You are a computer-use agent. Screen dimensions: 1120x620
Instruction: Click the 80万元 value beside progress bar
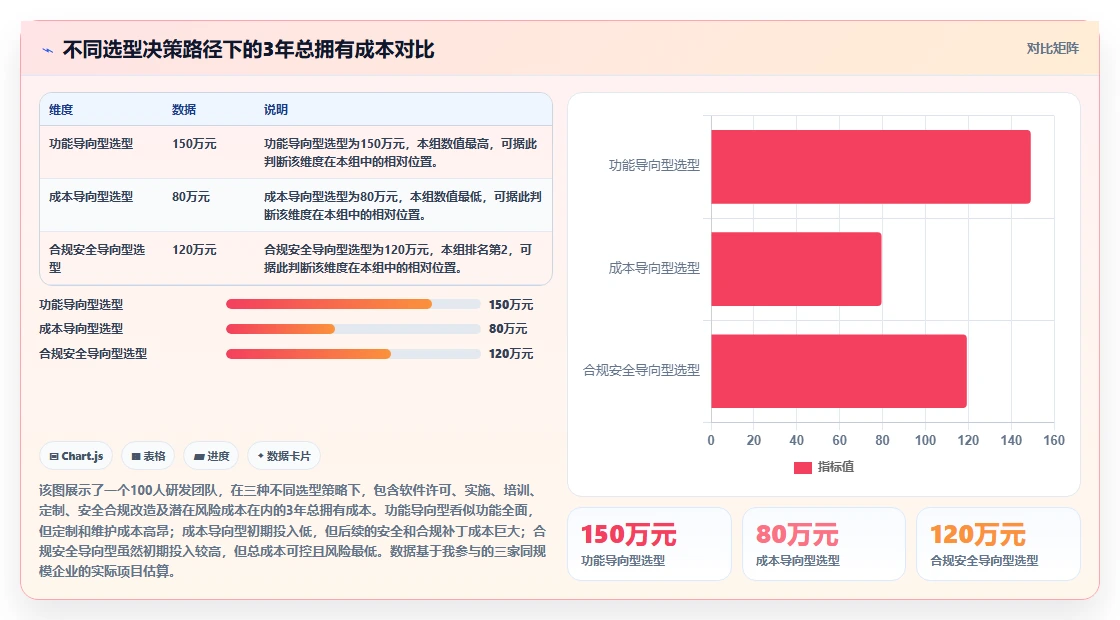508,329
